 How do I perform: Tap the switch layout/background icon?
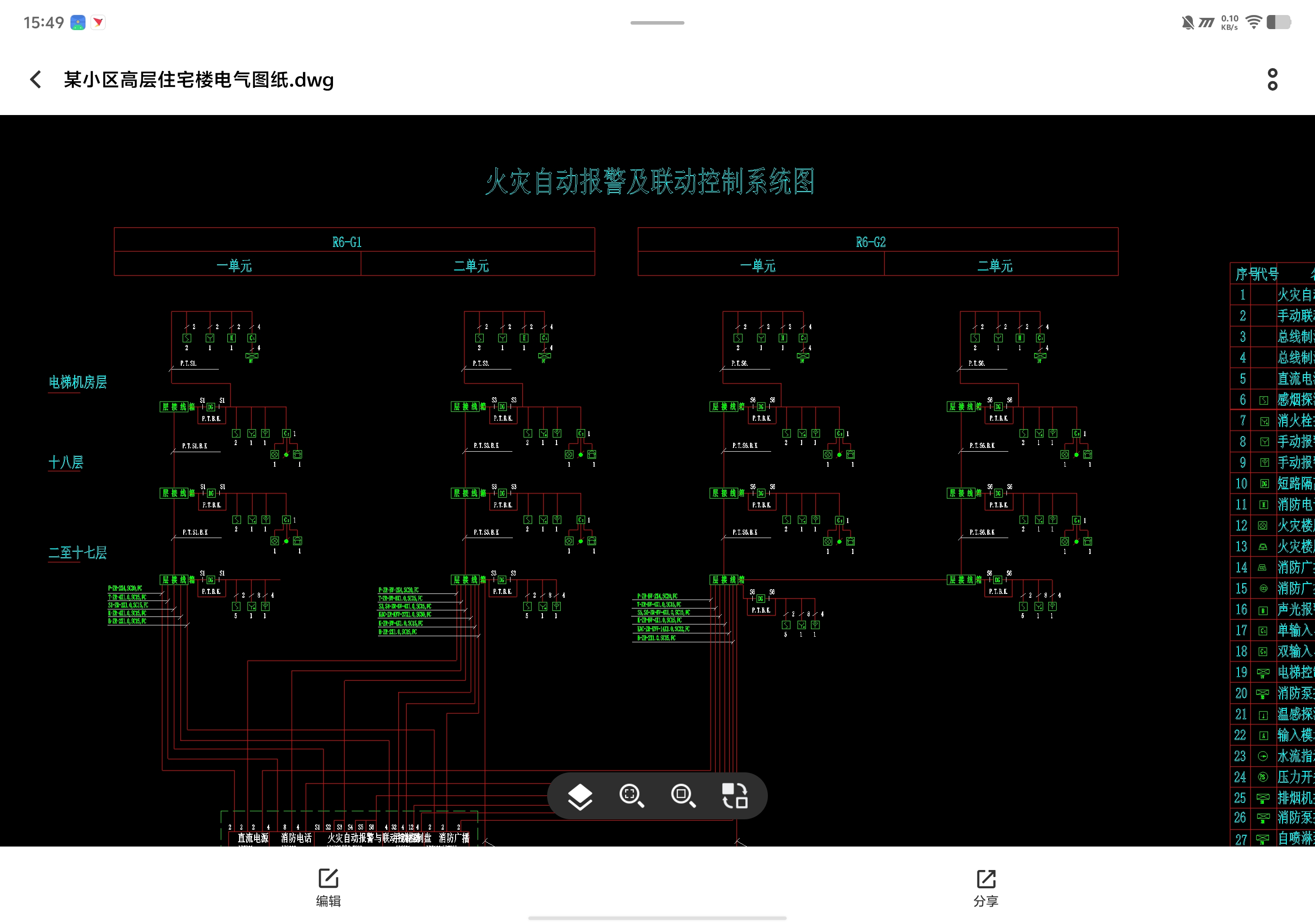pos(734,796)
